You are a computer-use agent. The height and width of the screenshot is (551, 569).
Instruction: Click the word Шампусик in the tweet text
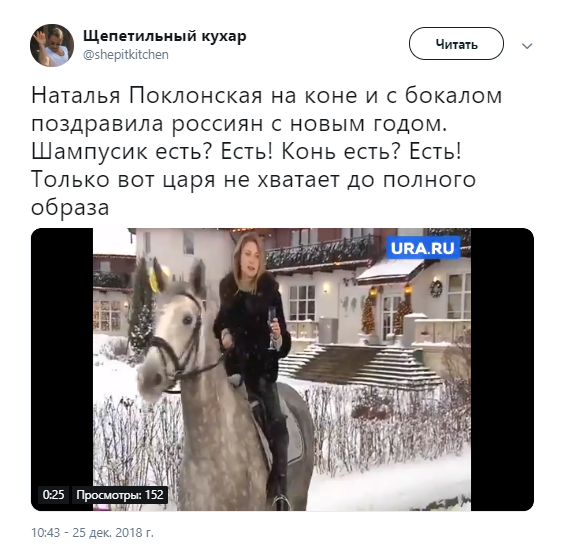coord(89,152)
